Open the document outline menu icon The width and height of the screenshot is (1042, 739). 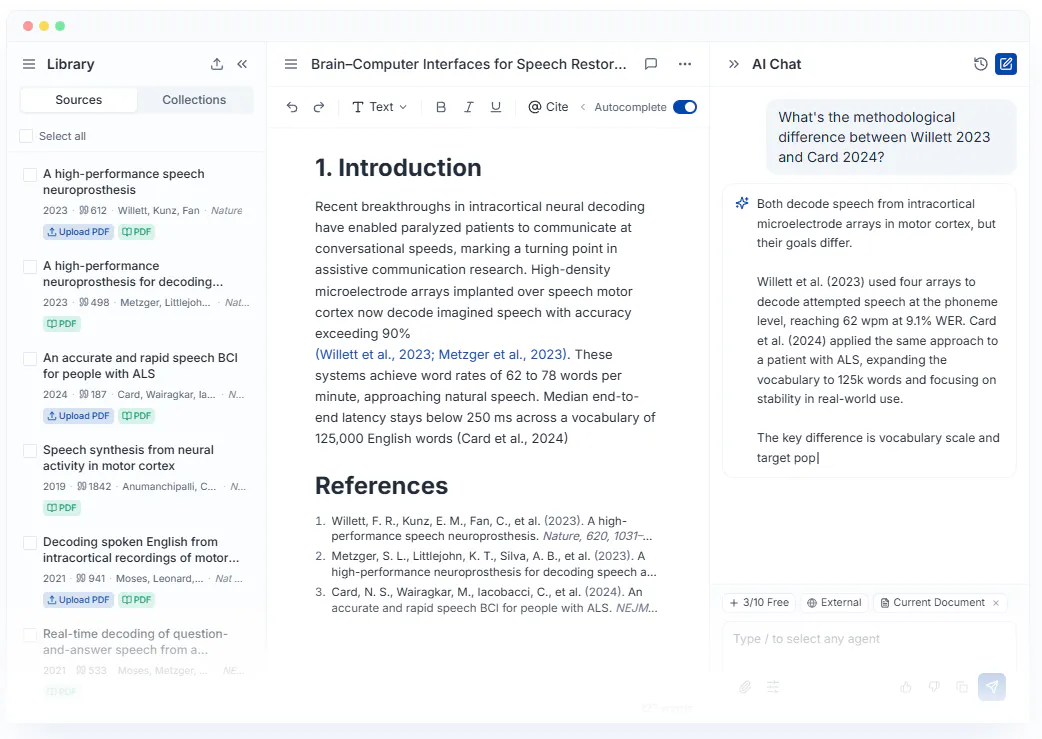[x=290, y=64]
